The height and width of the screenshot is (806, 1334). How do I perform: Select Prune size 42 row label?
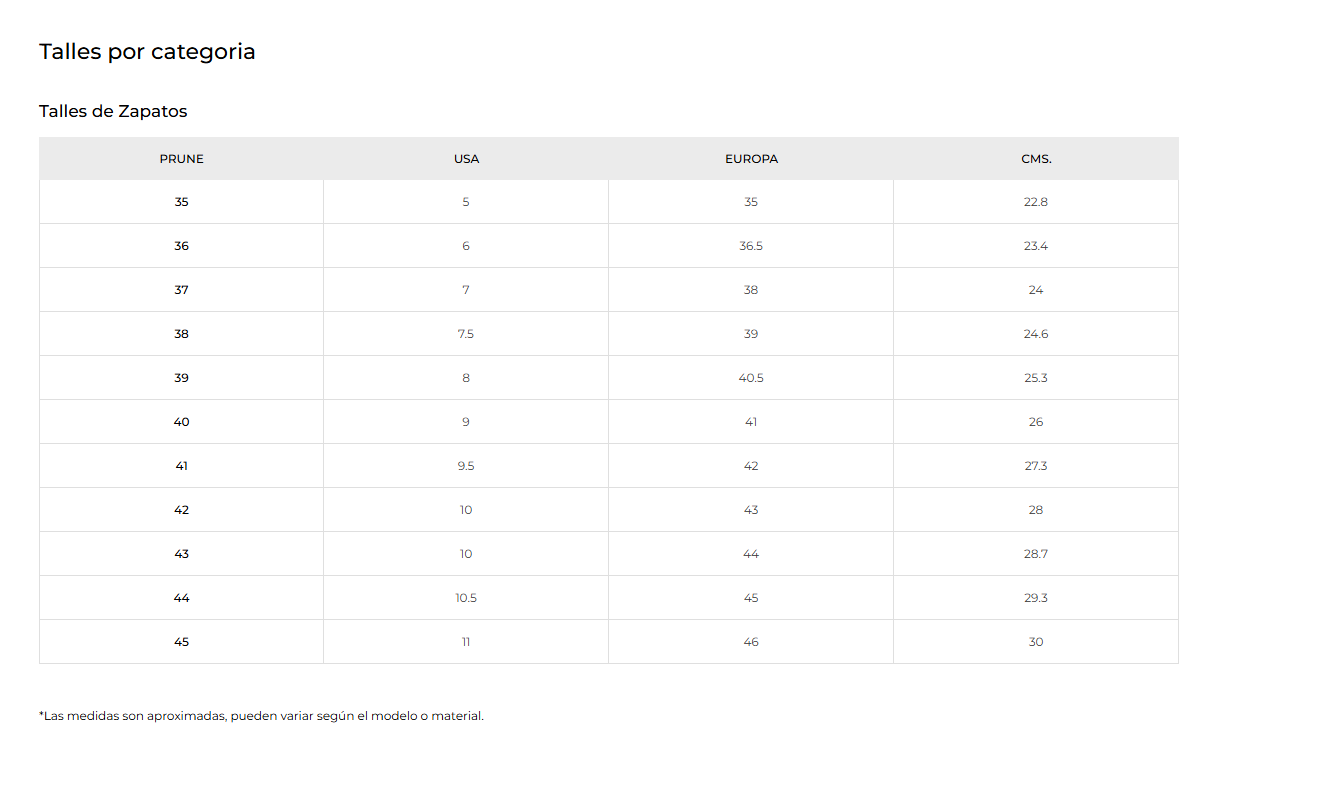[181, 510]
